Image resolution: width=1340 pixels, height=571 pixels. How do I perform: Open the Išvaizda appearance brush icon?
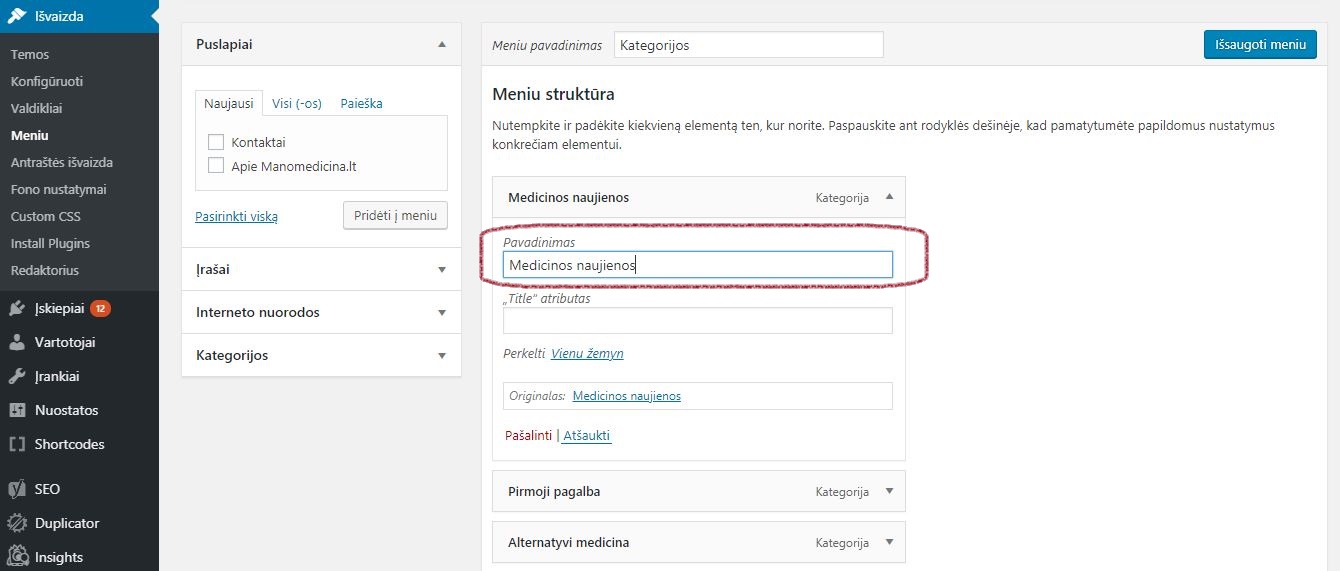(x=17, y=16)
